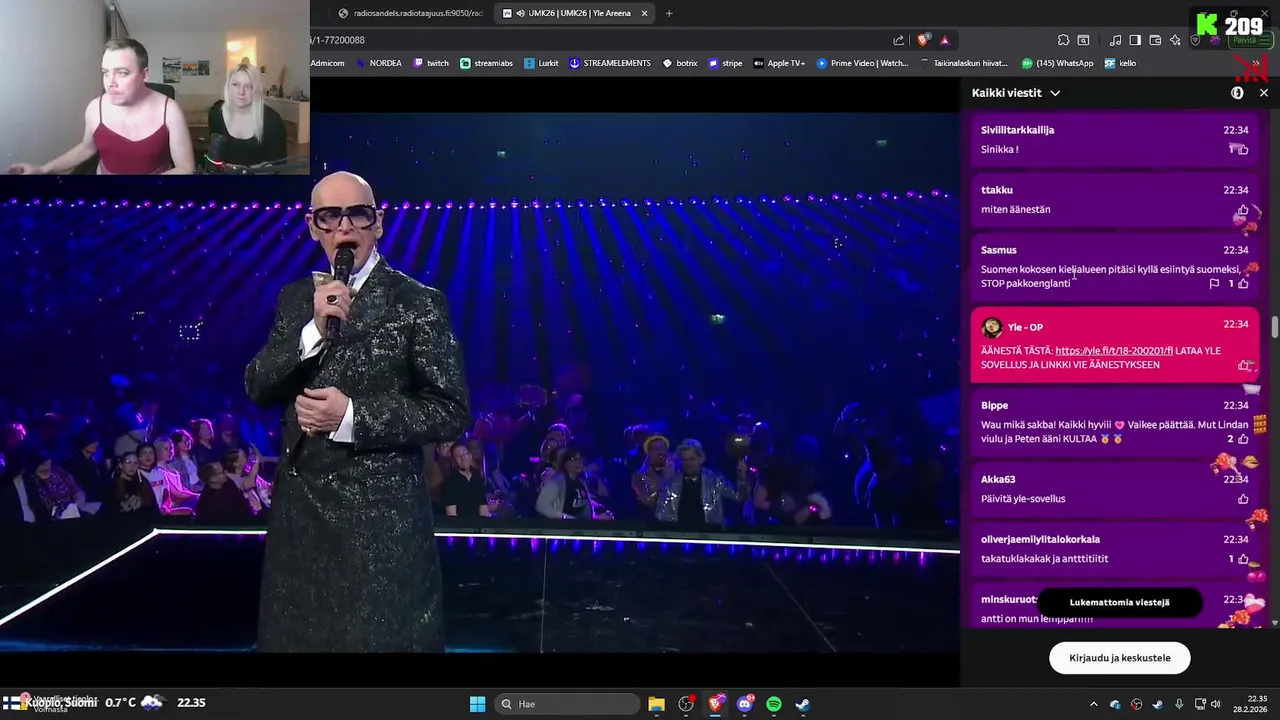1280x720 pixels.
Task: Flag the Sasmus comment as inappropriate
Action: click(1214, 284)
